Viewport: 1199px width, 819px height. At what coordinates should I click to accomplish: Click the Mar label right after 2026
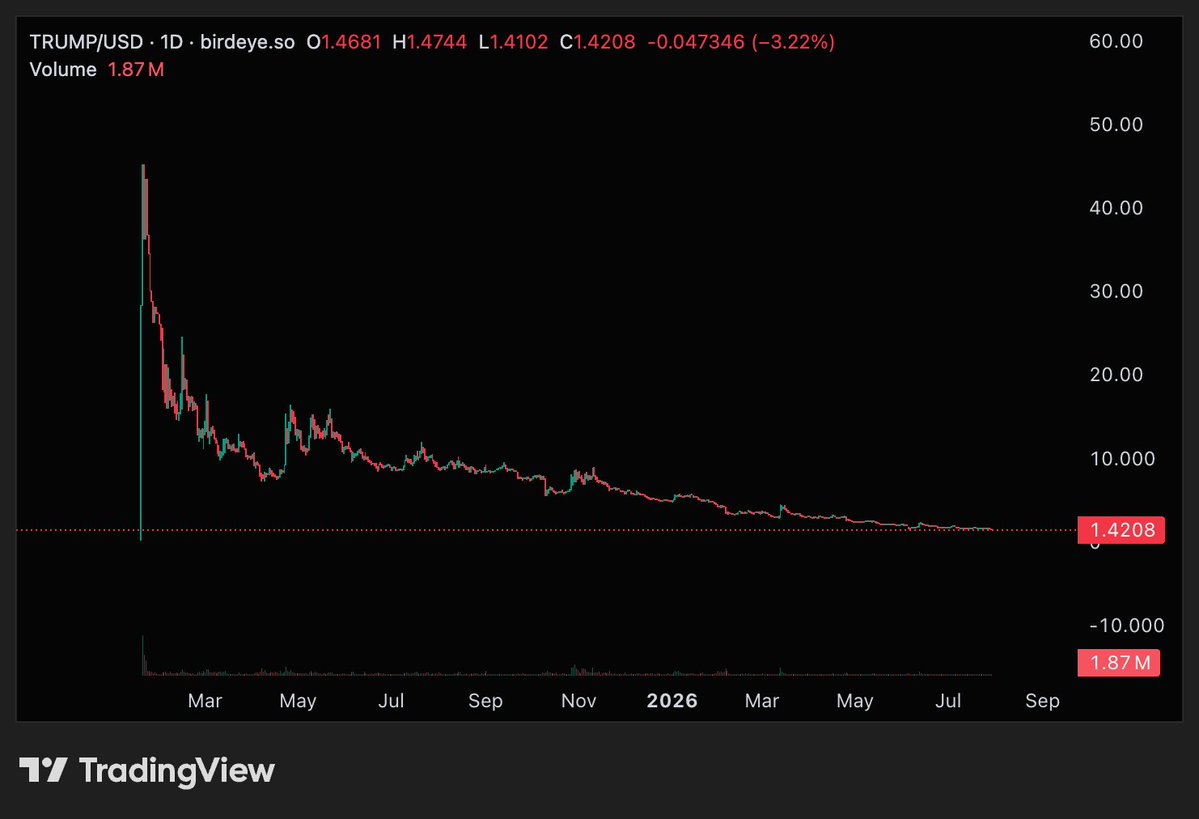coord(762,701)
